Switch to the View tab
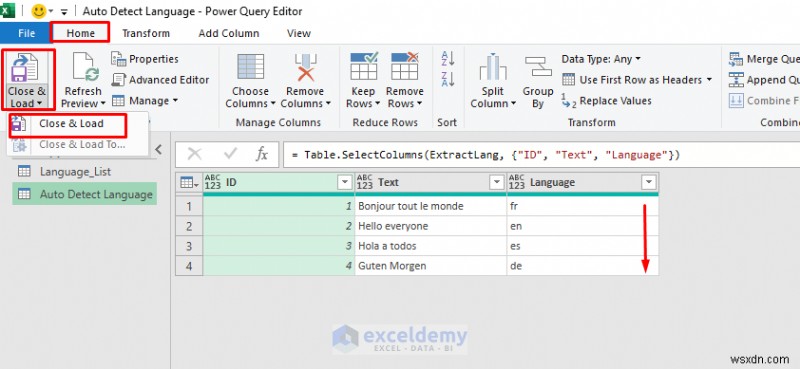Screen dimensions: 800x369 tap(298, 33)
